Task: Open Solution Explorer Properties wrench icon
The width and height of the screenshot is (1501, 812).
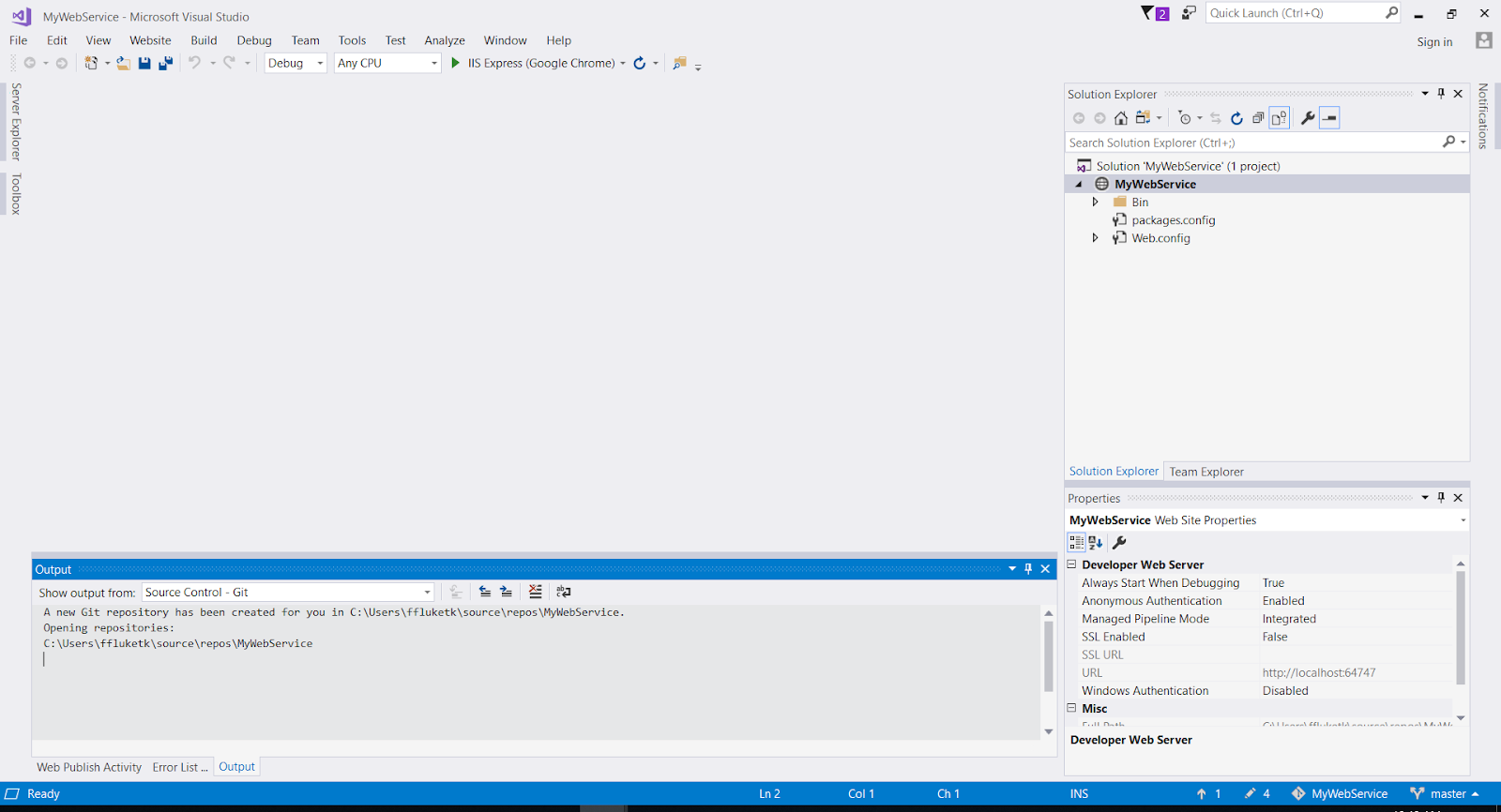Action: [1308, 118]
